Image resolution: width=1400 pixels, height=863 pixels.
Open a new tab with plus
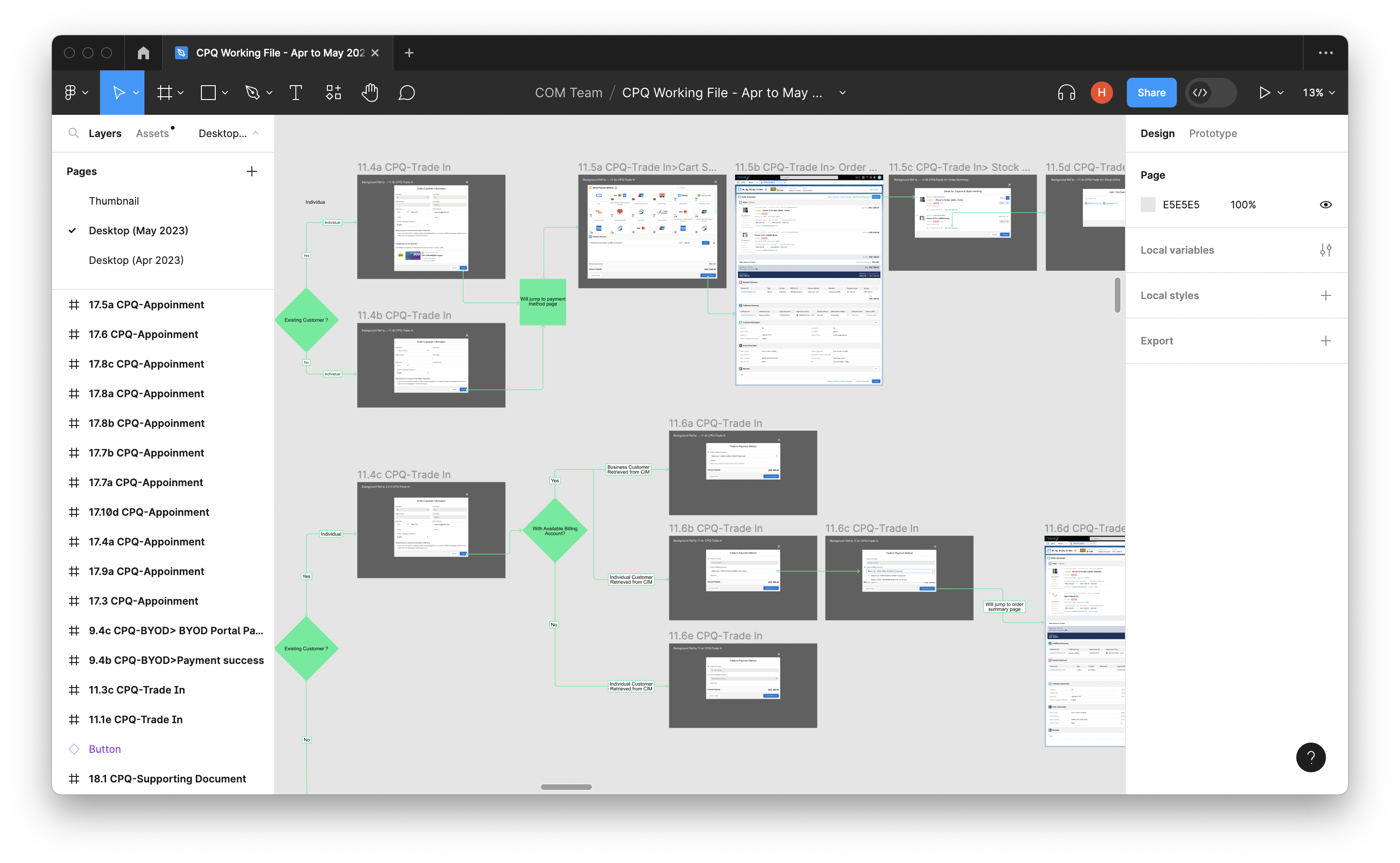tap(409, 52)
